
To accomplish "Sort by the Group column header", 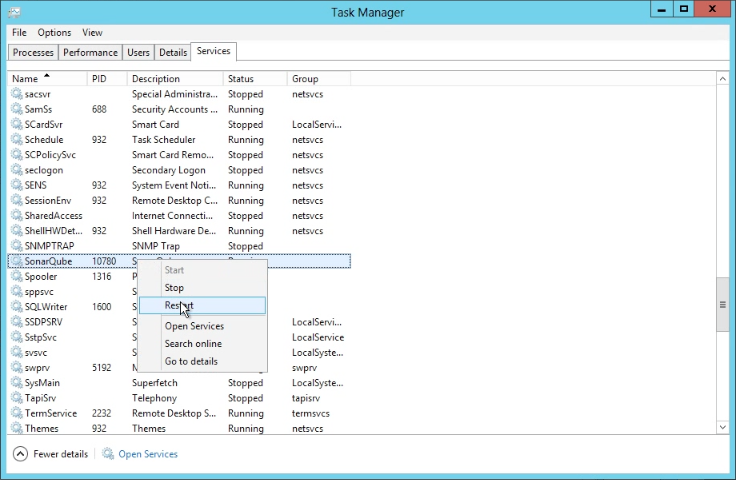I will [x=319, y=78].
